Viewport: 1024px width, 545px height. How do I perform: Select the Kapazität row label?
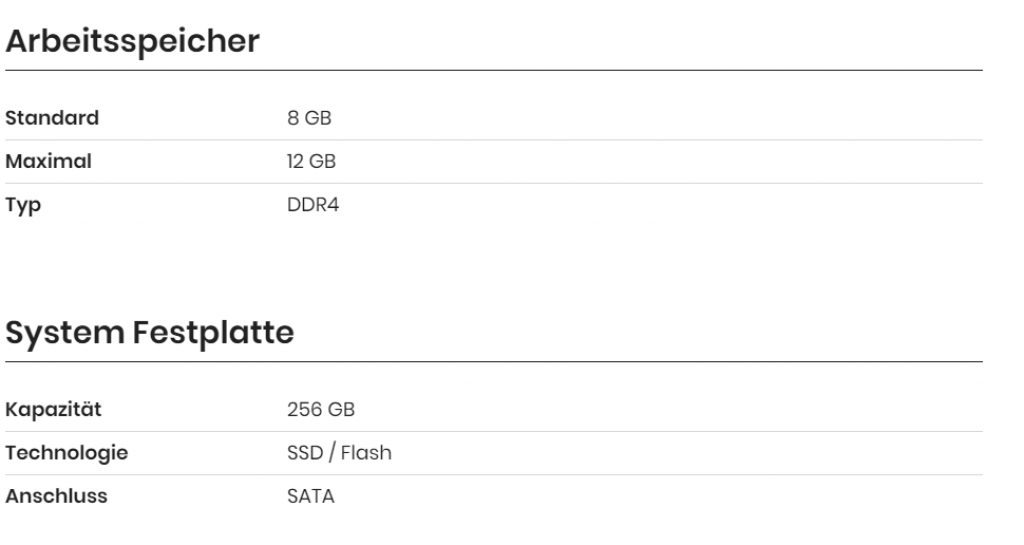(x=53, y=409)
